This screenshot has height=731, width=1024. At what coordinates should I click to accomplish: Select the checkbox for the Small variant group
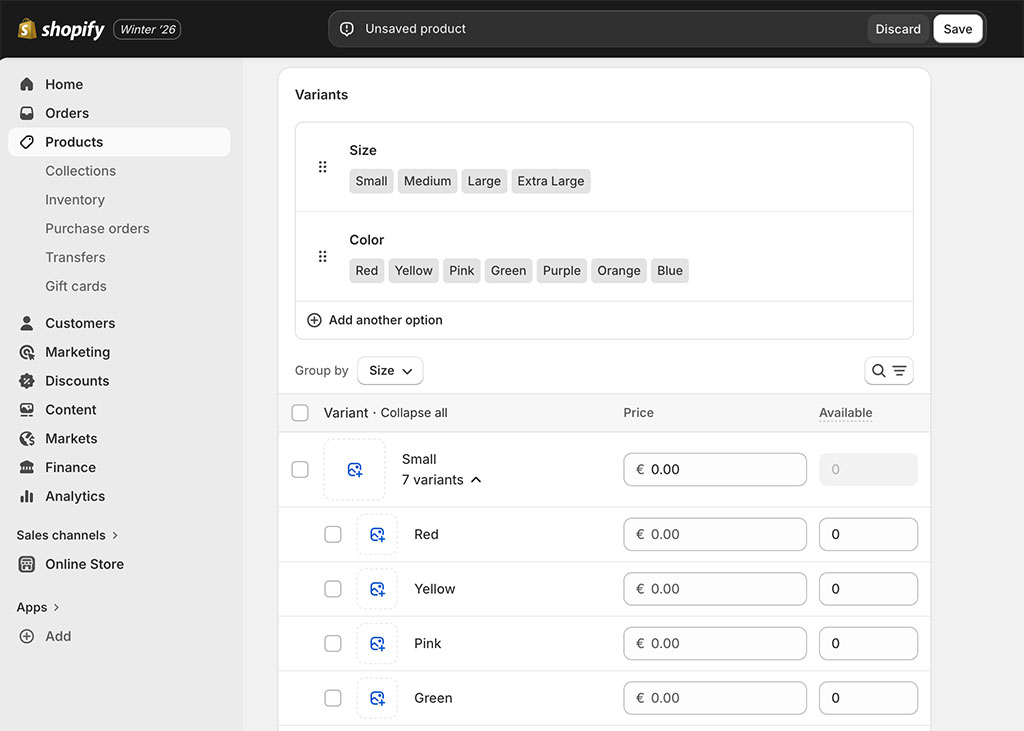pos(300,469)
